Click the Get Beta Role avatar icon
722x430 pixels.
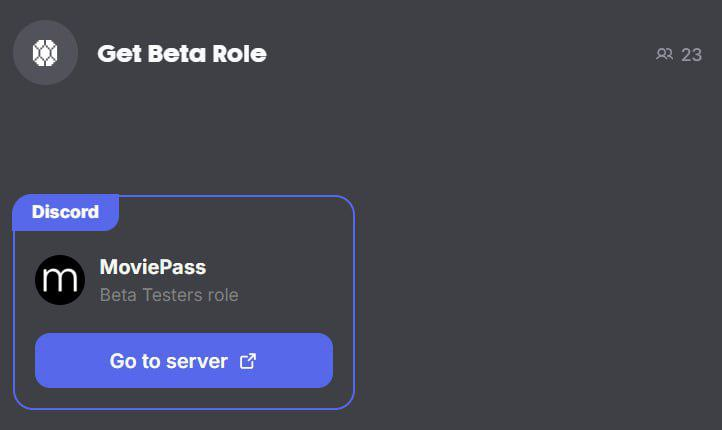45,52
